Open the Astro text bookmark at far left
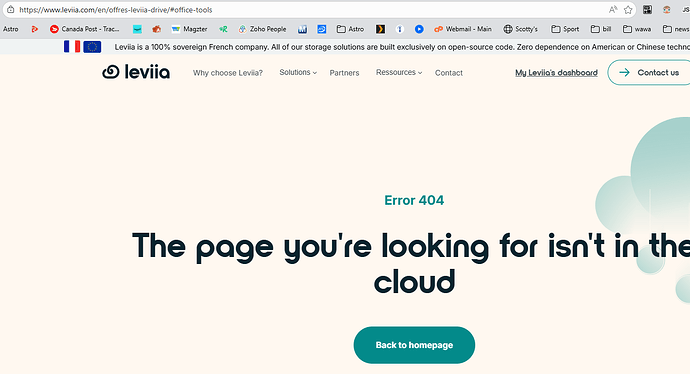This screenshot has height=374, width=690. click(11, 29)
